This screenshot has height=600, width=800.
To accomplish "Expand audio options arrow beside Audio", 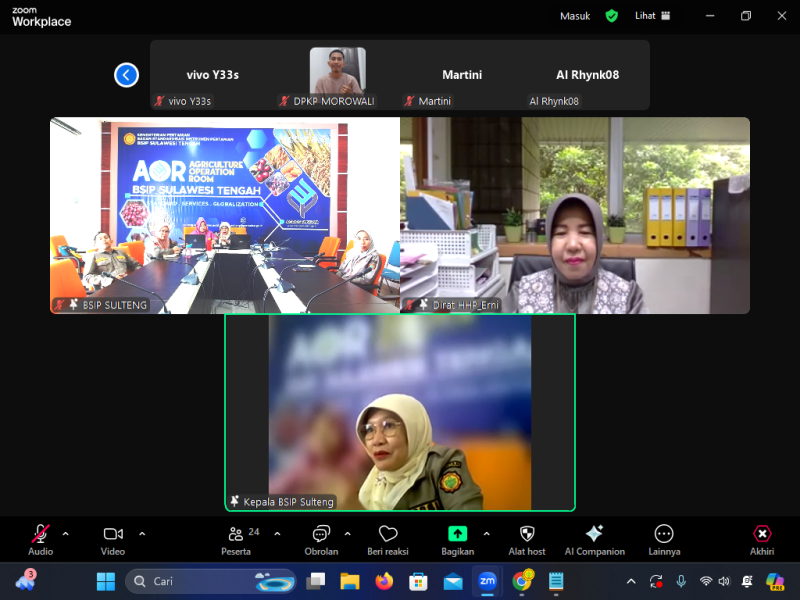I will pos(66,533).
